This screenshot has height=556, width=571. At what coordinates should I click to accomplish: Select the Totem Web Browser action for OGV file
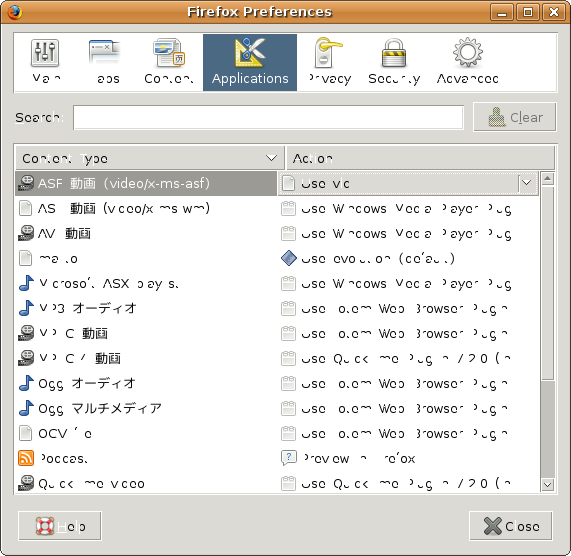[x=404, y=434]
